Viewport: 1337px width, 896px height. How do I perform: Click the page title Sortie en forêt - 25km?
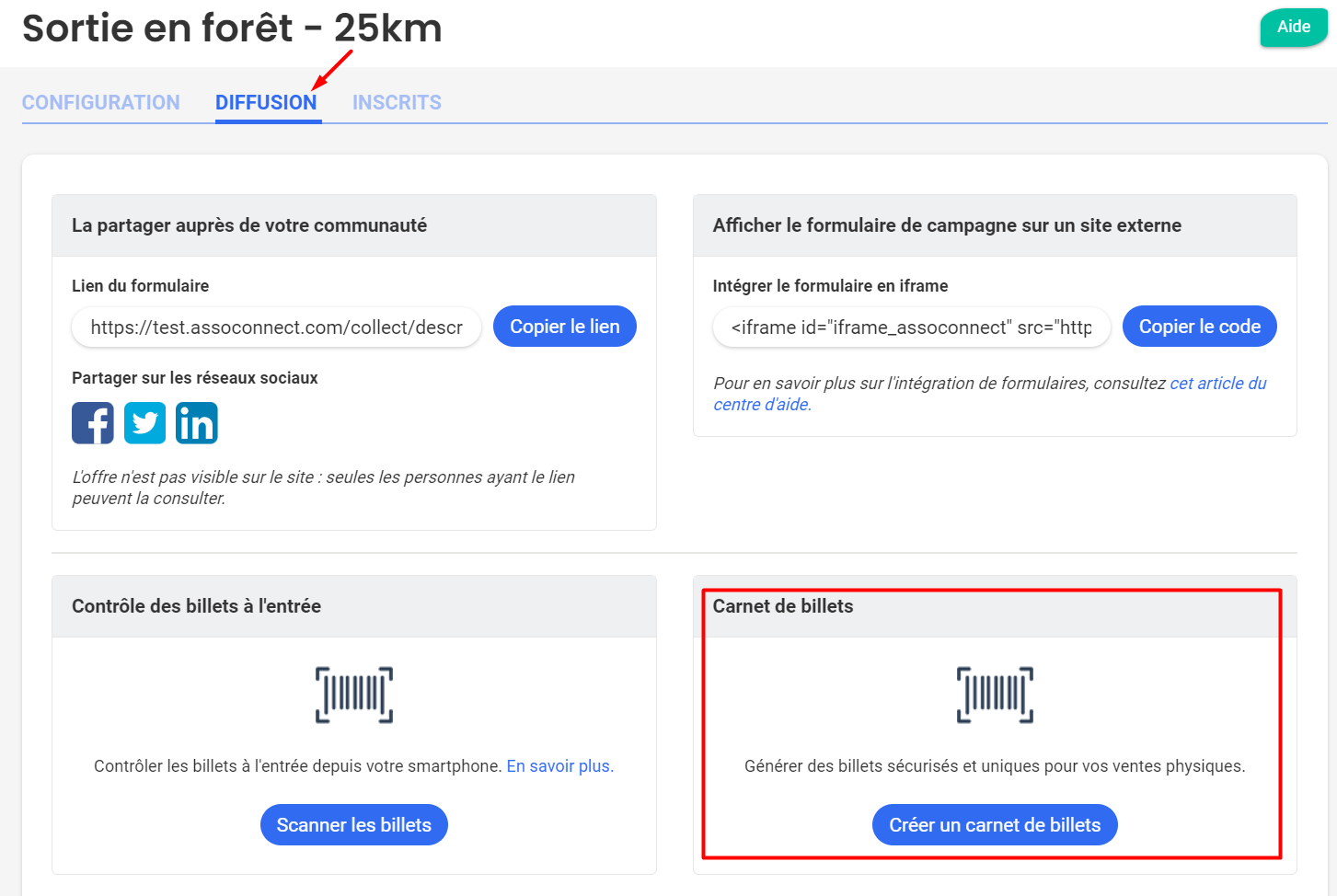pyautogui.click(x=232, y=29)
